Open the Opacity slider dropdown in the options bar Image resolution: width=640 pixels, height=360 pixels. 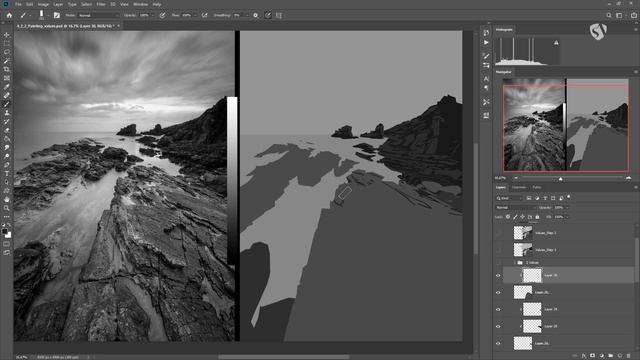coord(153,15)
